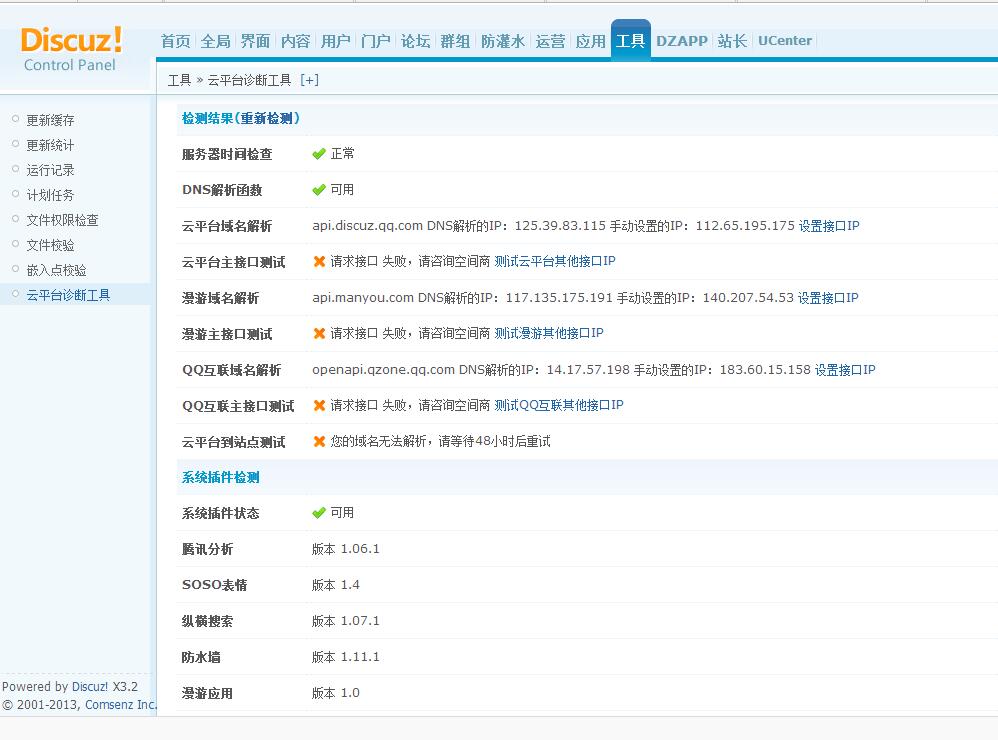Click the orange X icon beside 漫游主接口测试

(x=319, y=334)
